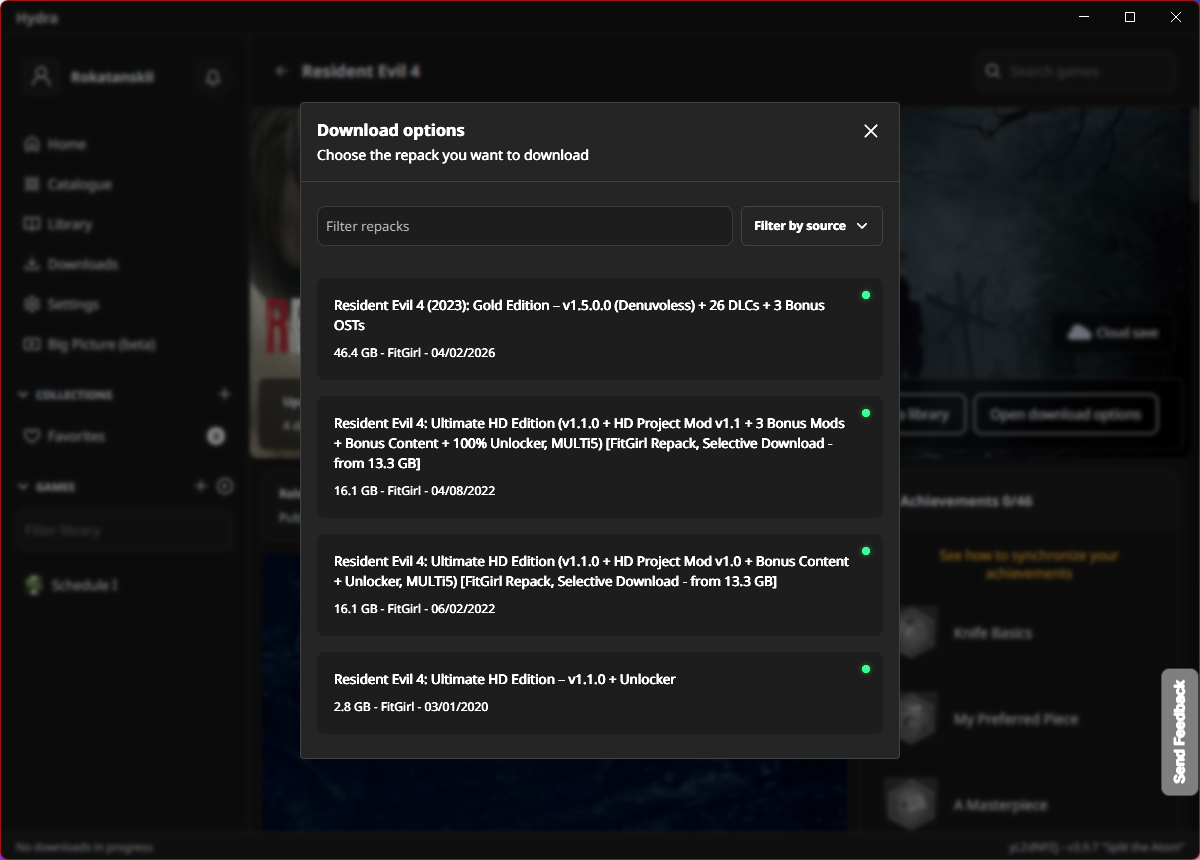Click the Library book icon
The image size is (1200, 860).
(32, 224)
